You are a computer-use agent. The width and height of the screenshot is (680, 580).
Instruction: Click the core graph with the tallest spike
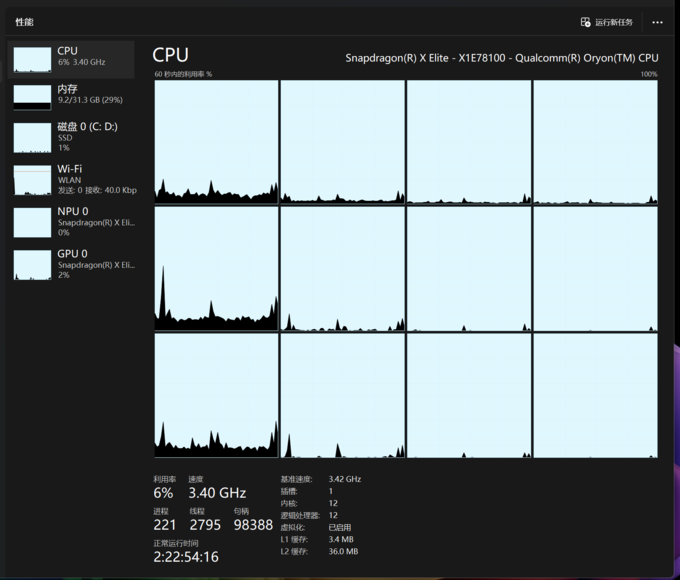click(x=216, y=268)
